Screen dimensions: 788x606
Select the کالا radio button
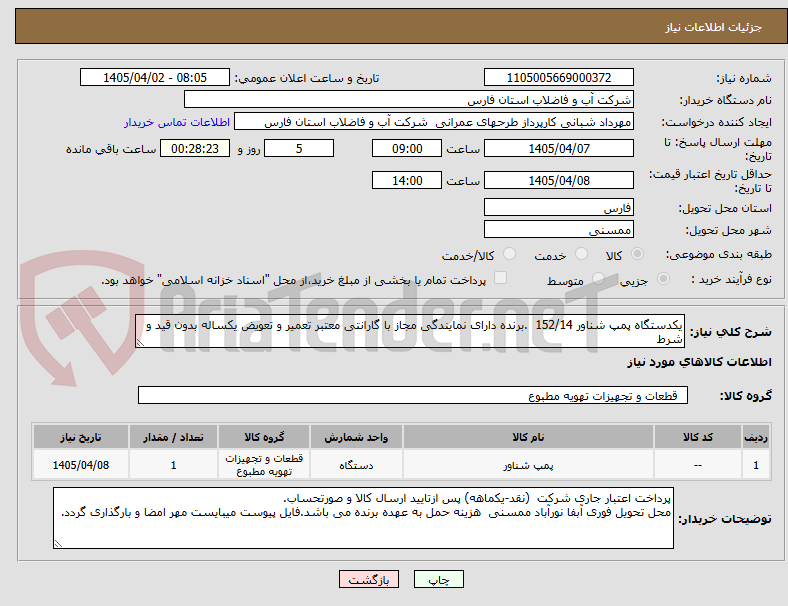pos(637,254)
